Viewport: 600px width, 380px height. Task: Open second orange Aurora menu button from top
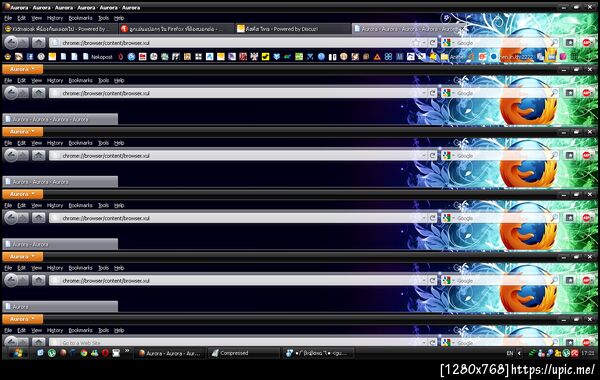[23, 132]
